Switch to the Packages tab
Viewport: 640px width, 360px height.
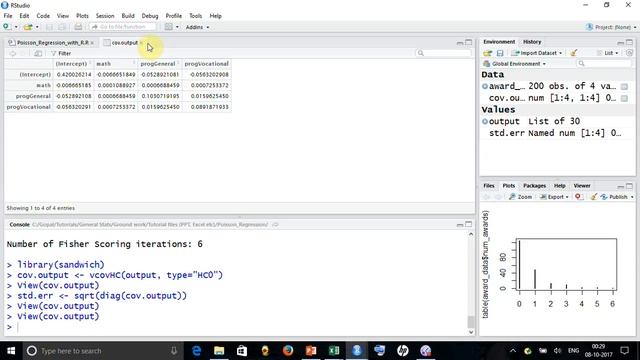(x=534, y=186)
